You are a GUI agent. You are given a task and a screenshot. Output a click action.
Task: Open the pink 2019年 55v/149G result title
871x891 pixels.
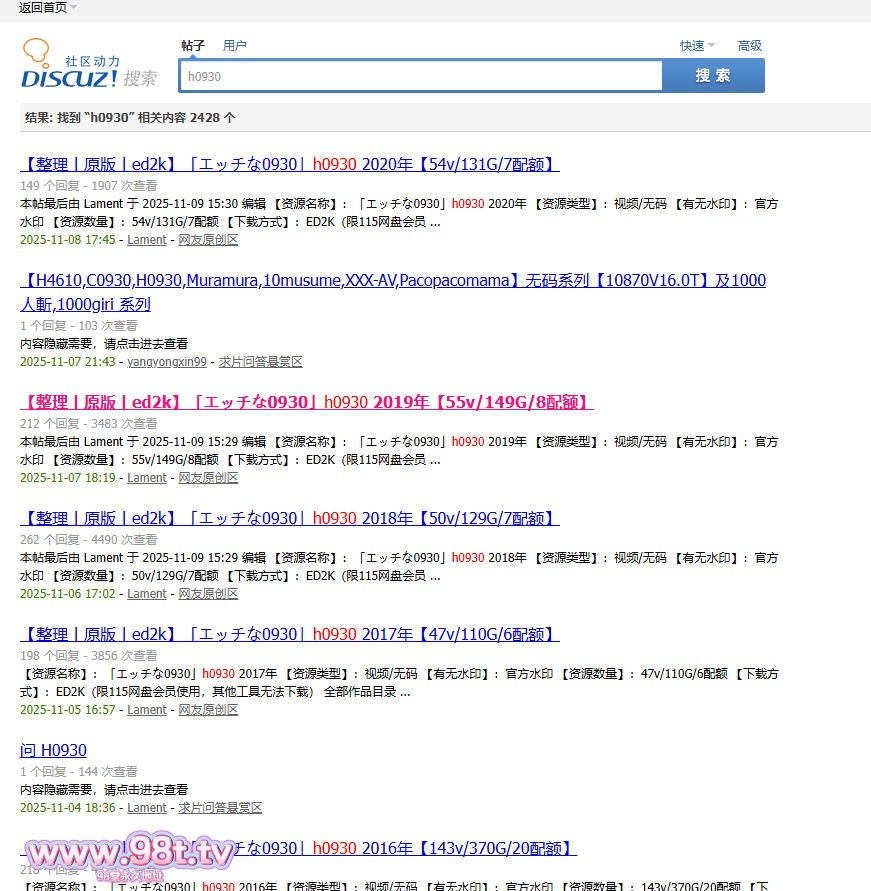click(306, 402)
